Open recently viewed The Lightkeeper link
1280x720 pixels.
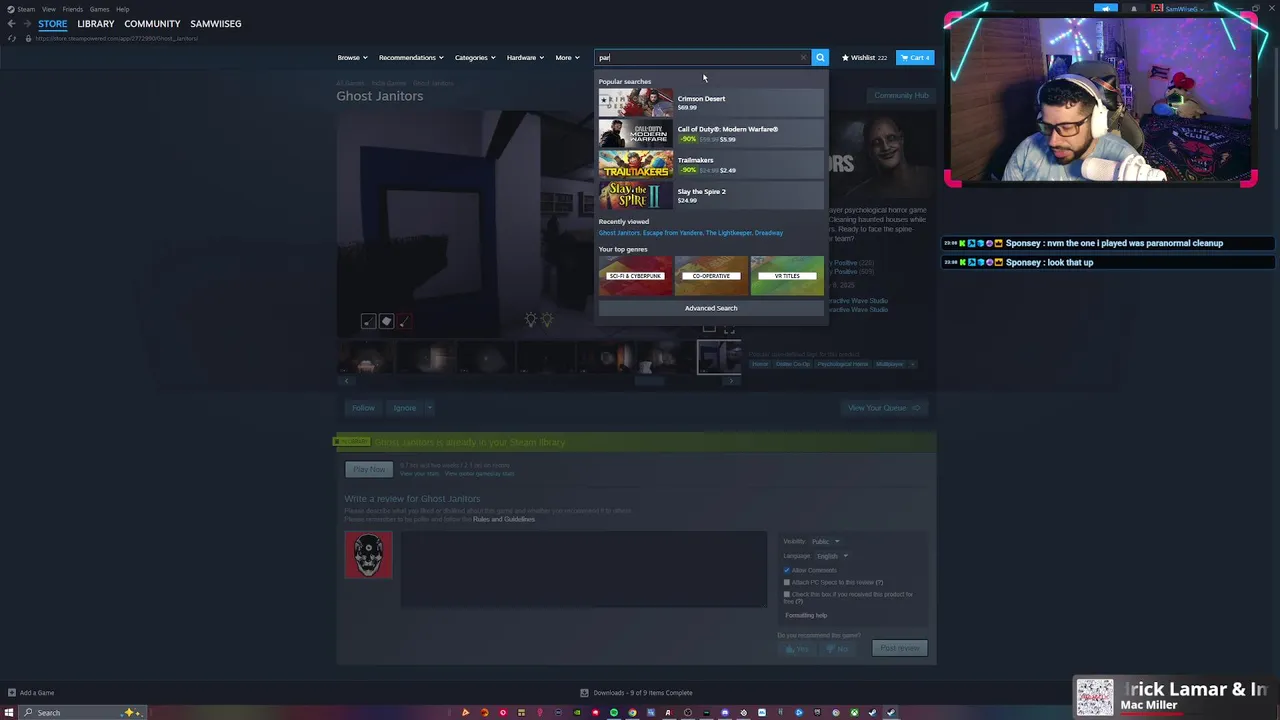[x=728, y=233]
